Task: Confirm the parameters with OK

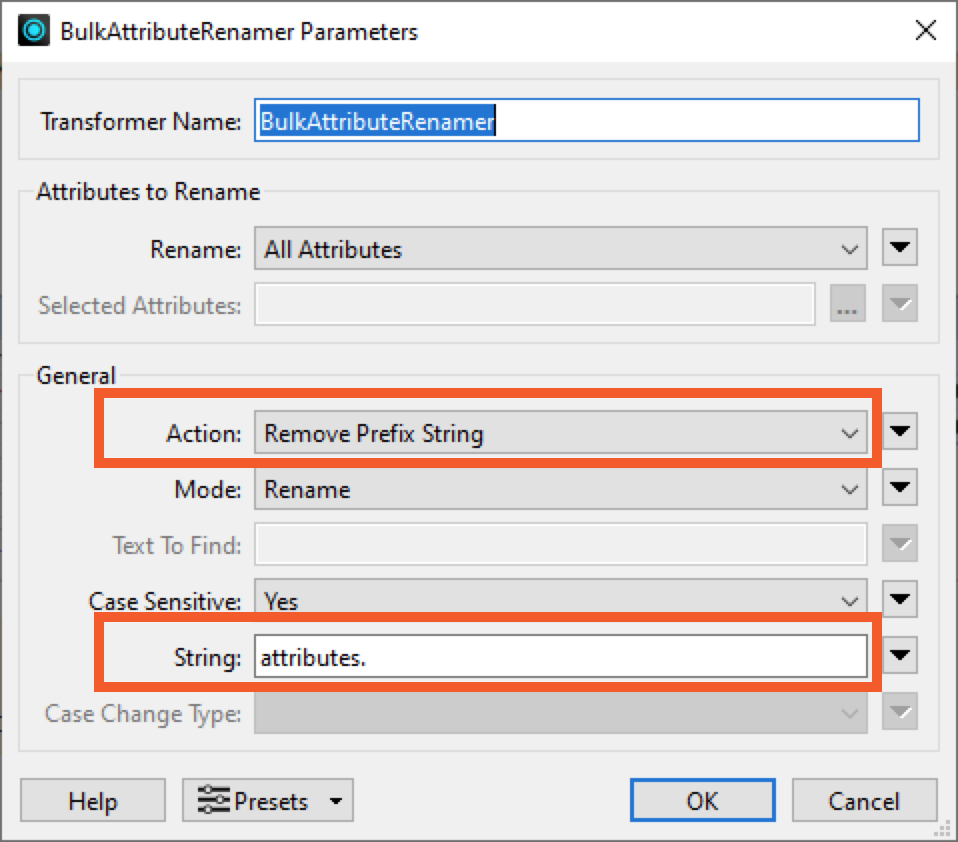Action: (702, 800)
